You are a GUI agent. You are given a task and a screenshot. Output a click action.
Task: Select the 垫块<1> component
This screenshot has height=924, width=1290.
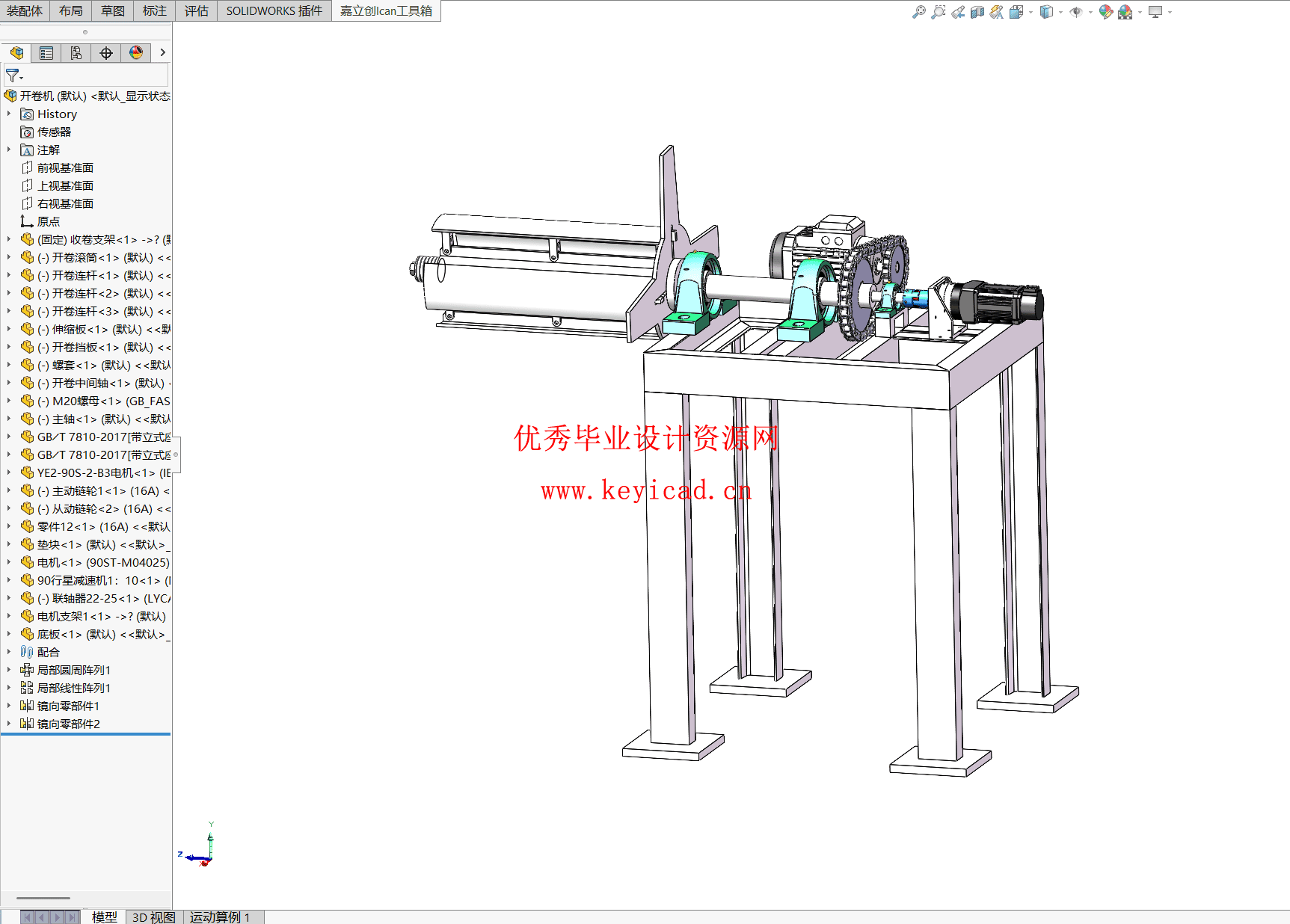click(96, 544)
